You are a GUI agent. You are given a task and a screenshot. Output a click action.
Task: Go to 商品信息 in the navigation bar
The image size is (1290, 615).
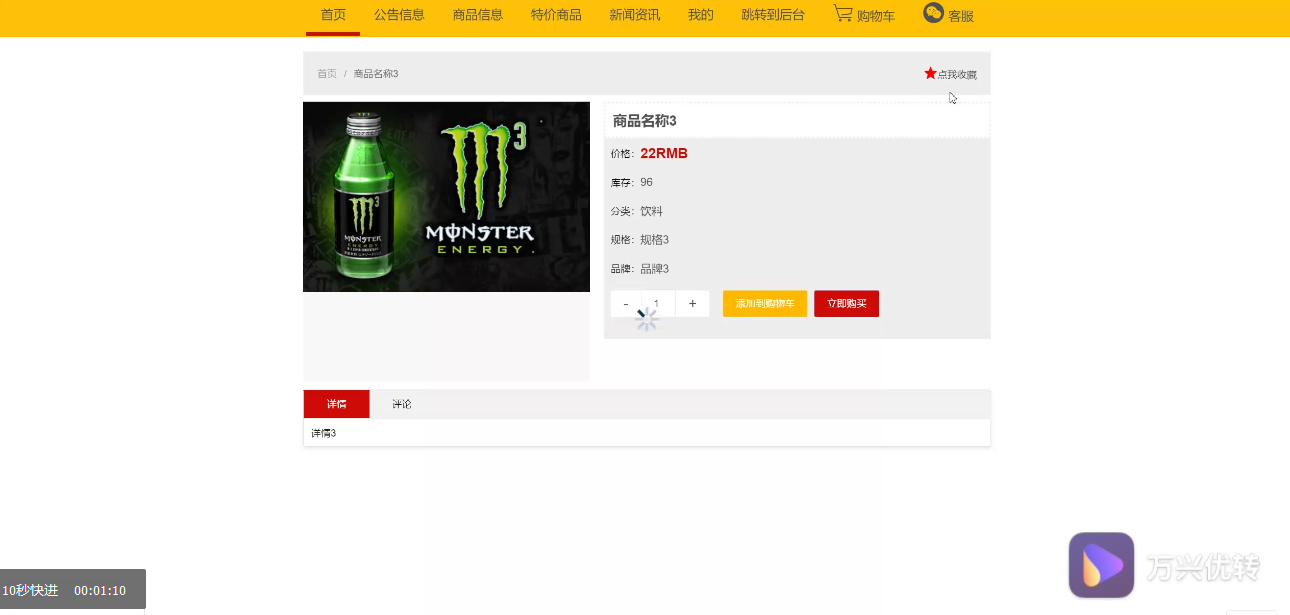click(478, 15)
